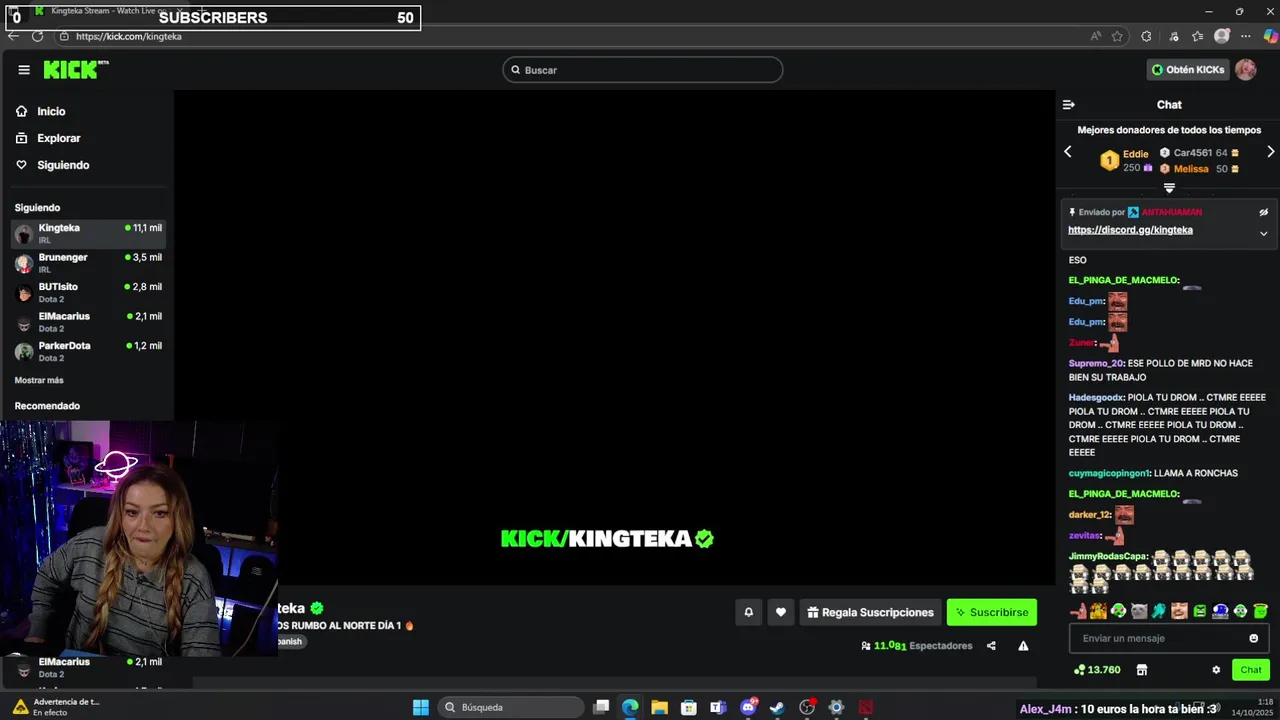This screenshot has height=720, width=1280.
Task: Click the username Supremo_20 in chat
Action: point(1096,363)
